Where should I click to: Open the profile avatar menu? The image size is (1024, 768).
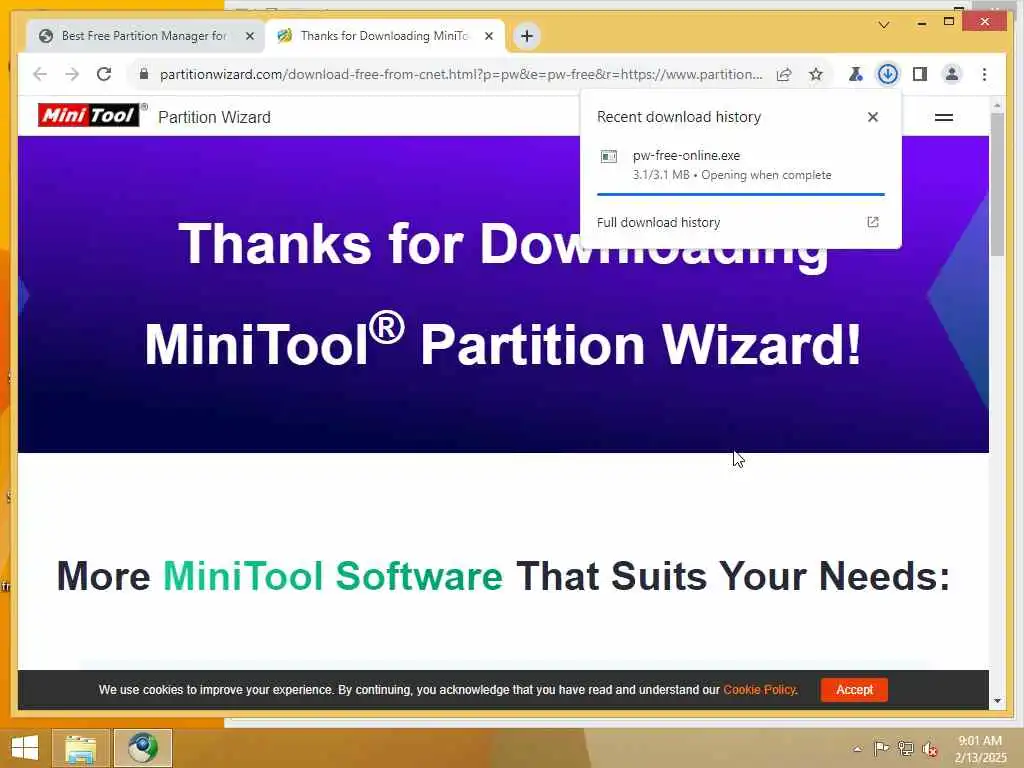[x=952, y=74]
